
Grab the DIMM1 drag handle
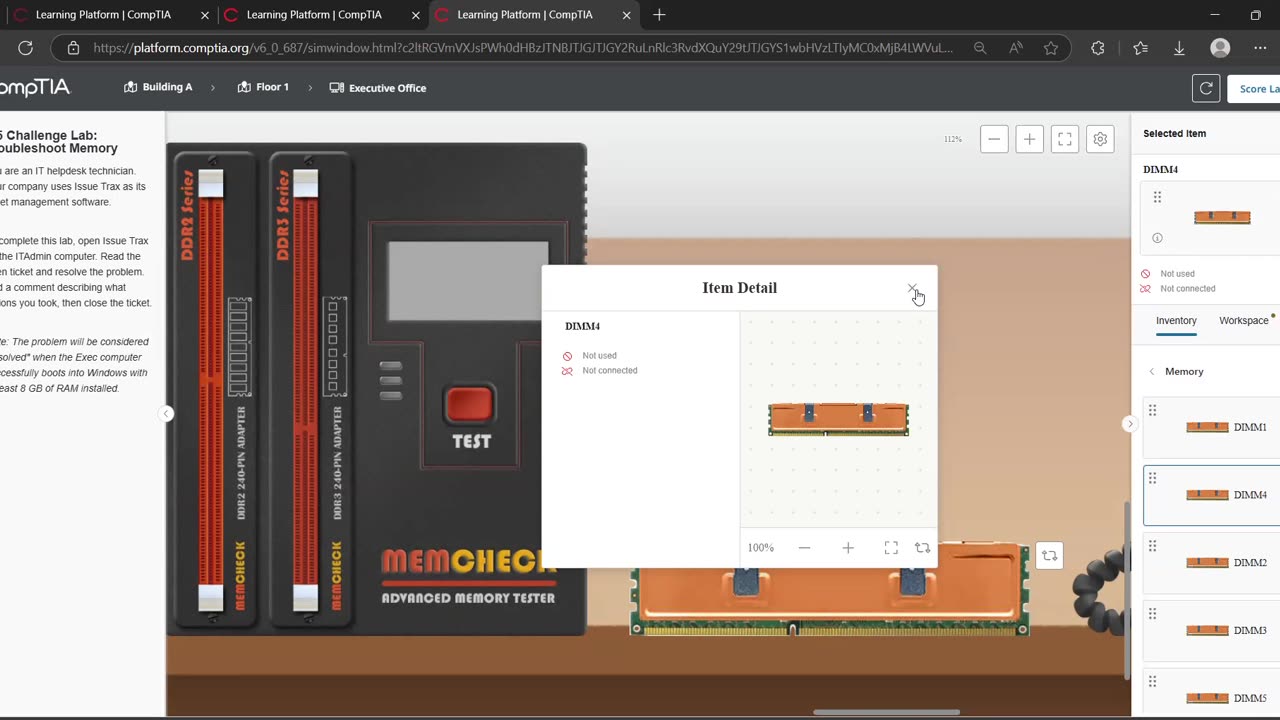(1152, 410)
